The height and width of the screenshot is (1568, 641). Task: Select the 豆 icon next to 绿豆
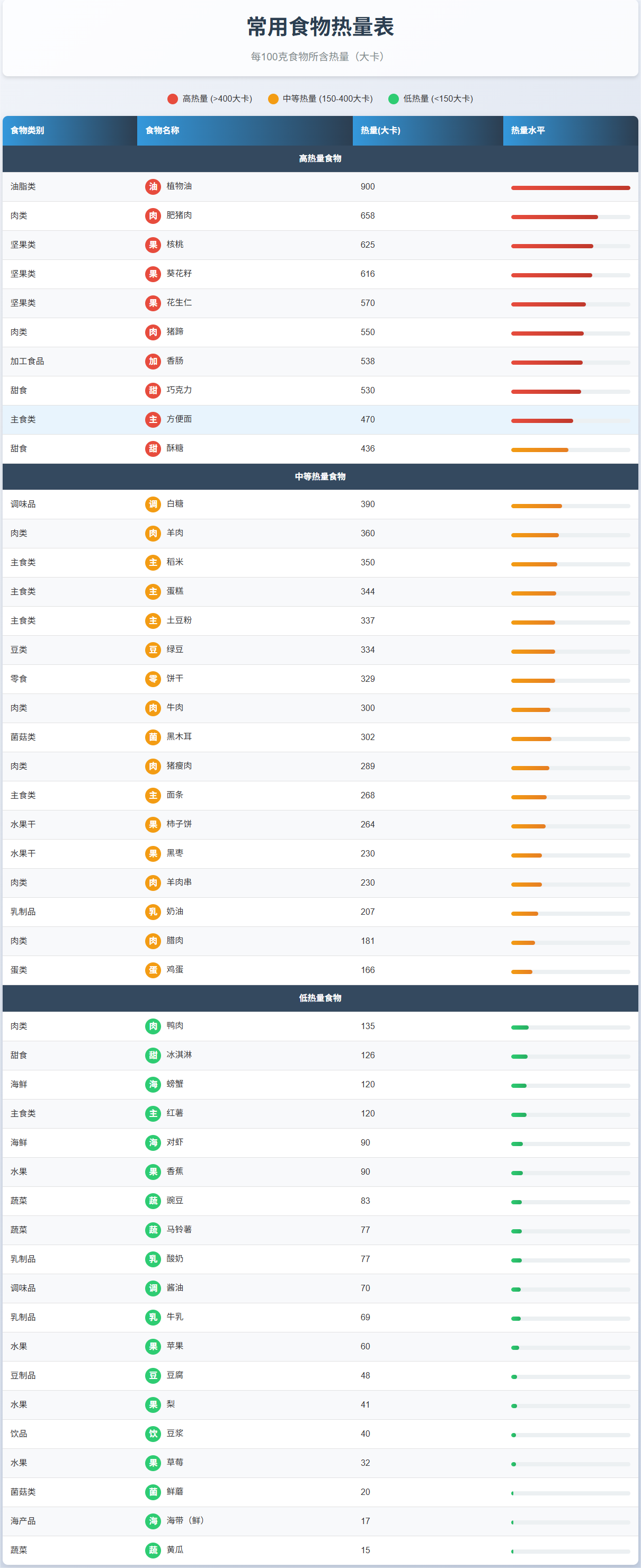click(153, 650)
